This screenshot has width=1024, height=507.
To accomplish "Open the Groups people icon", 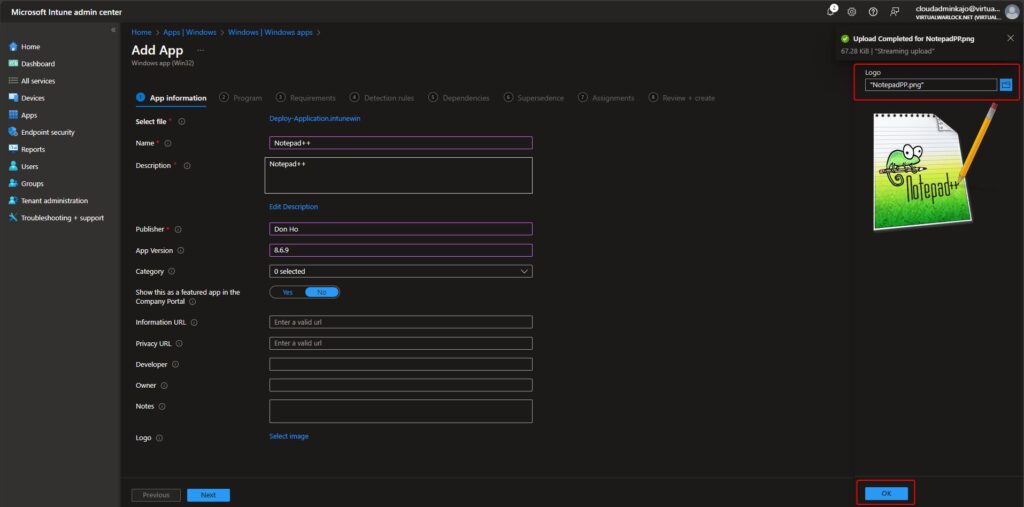I will point(13,184).
